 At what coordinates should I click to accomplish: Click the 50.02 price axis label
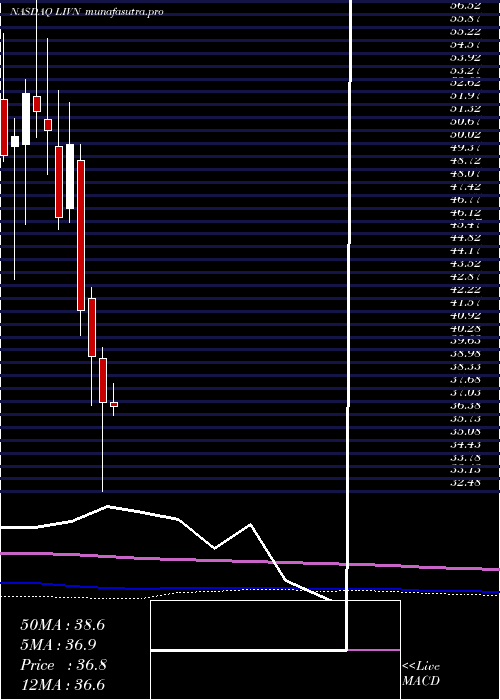[466, 134]
